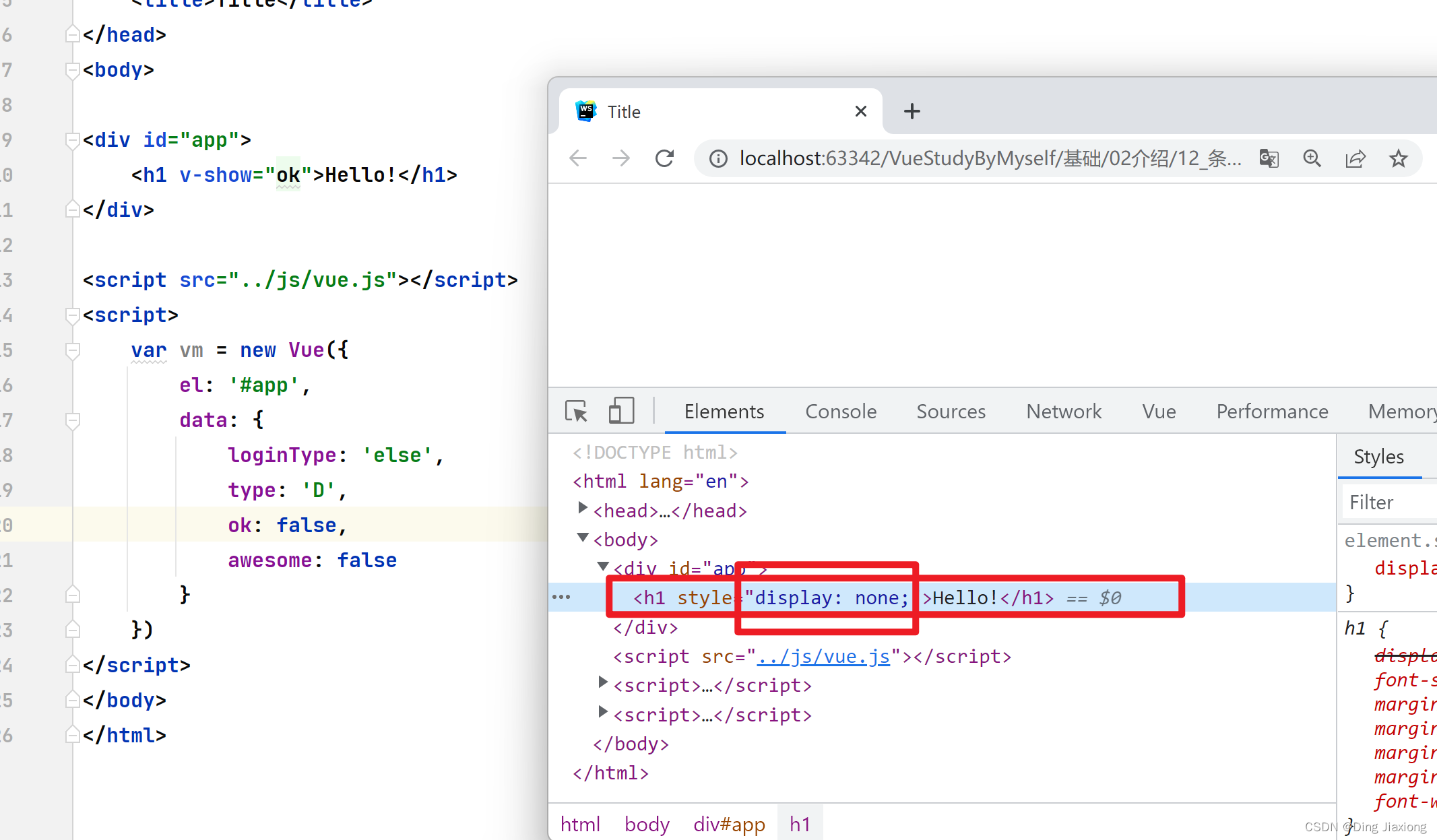Viewport: 1437px width, 840px height.
Task: View site information icon in address bar
Action: (x=718, y=158)
